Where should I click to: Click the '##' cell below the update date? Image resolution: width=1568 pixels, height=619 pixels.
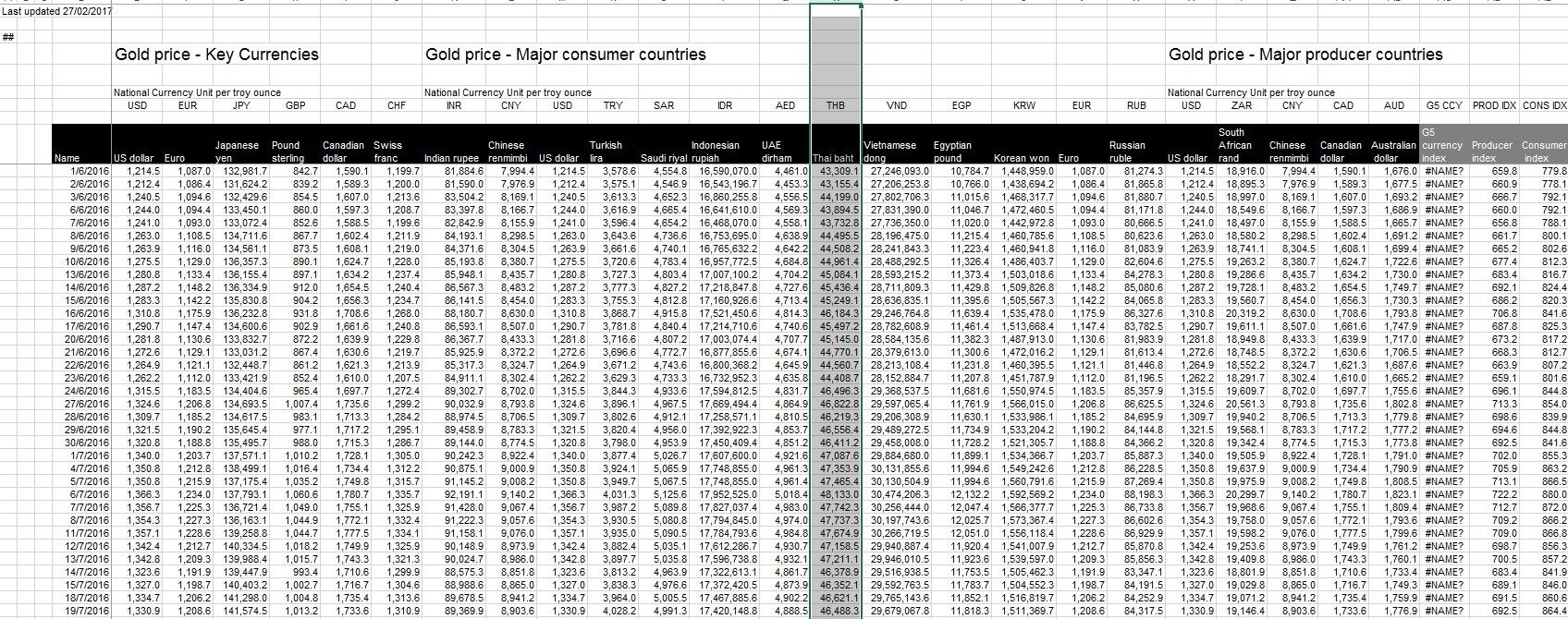[7, 38]
